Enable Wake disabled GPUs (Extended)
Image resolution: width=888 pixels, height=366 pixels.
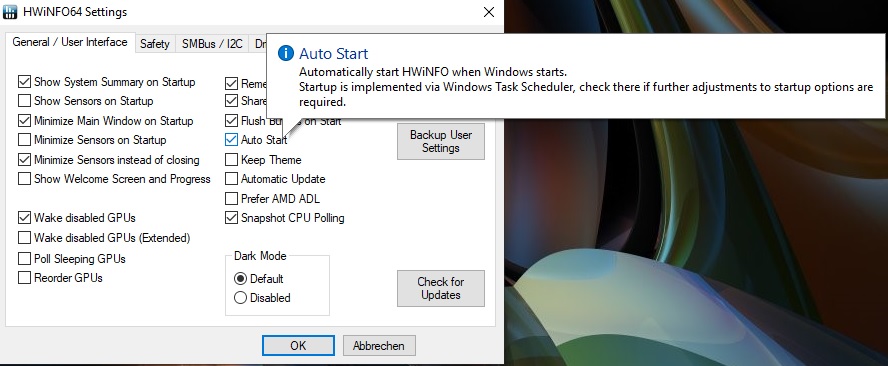pos(24,237)
